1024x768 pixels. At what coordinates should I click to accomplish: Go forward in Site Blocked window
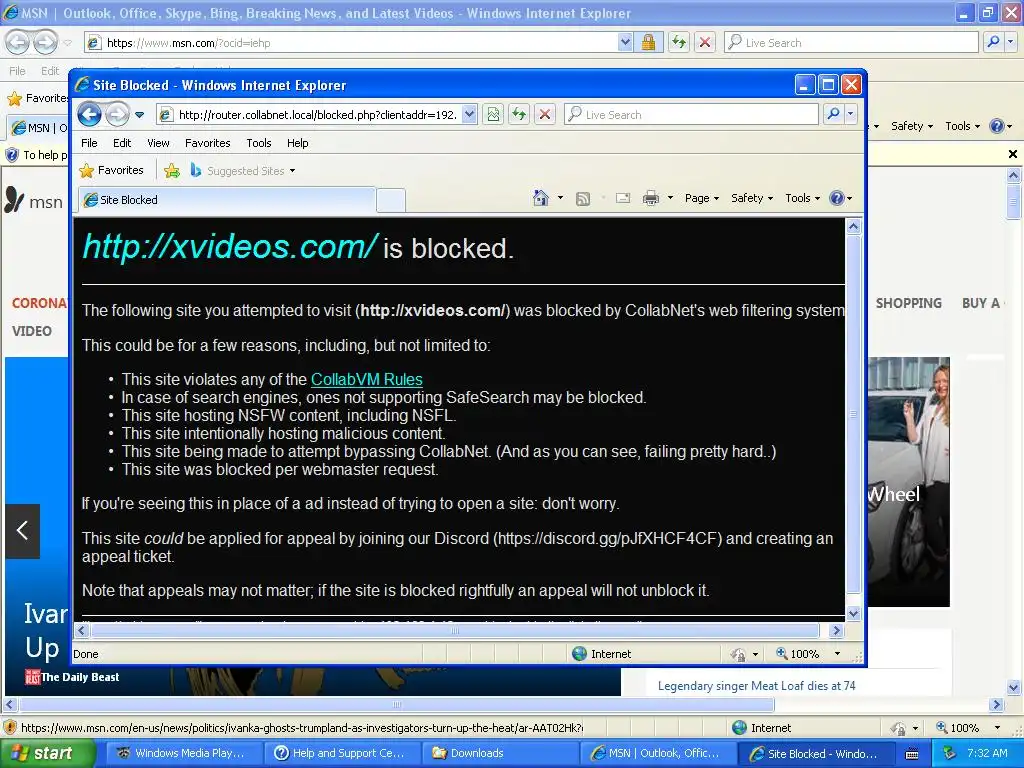coord(118,115)
